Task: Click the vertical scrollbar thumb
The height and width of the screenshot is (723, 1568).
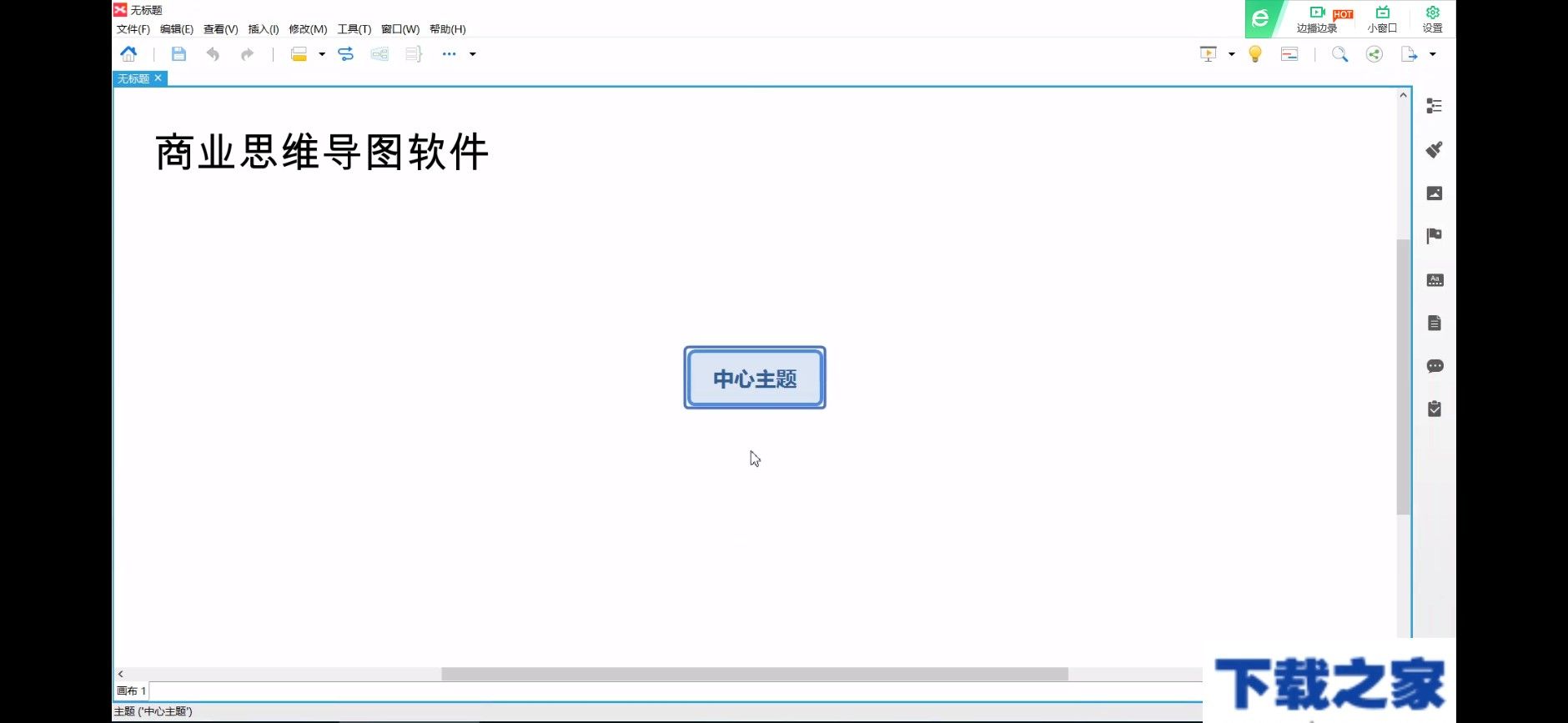Action: [1404, 377]
